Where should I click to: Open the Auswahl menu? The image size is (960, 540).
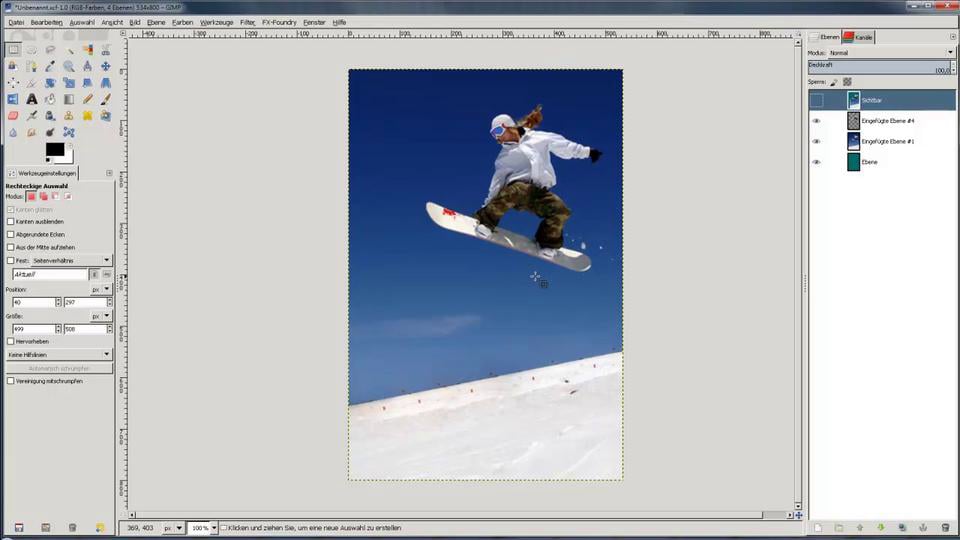coord(81,22)
